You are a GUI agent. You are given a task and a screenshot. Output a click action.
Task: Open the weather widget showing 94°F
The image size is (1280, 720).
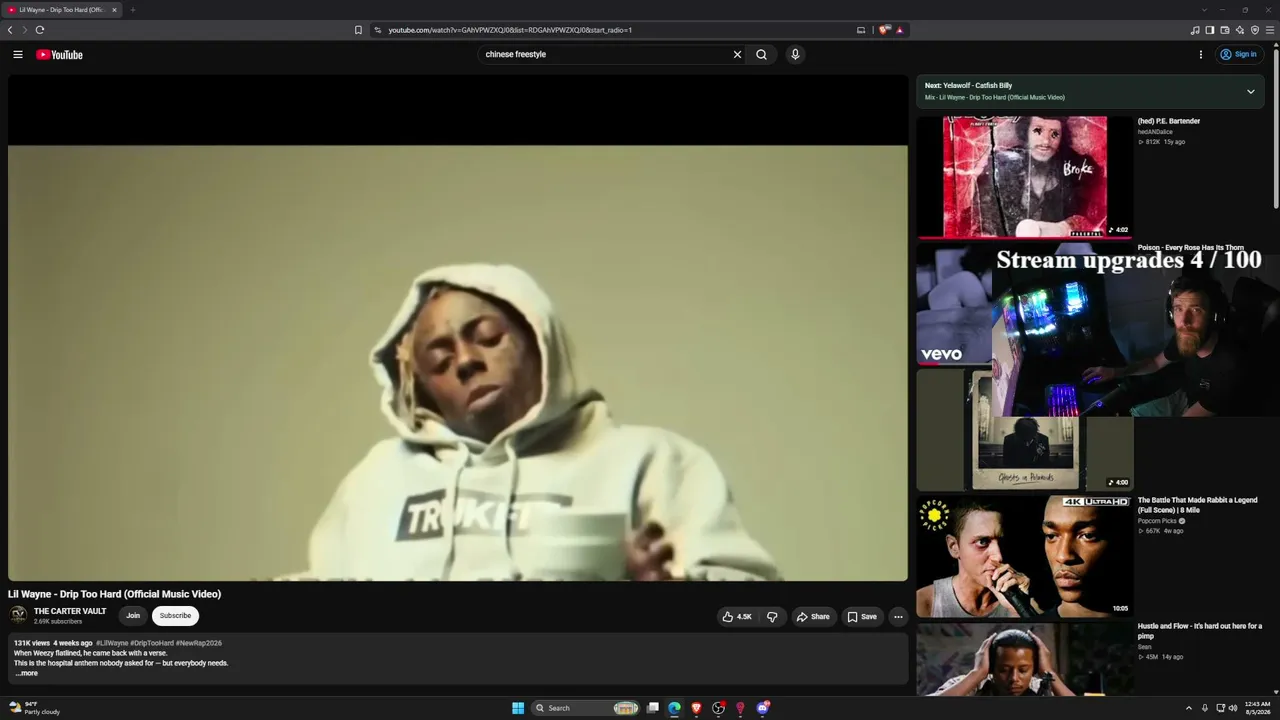[35, 708]
